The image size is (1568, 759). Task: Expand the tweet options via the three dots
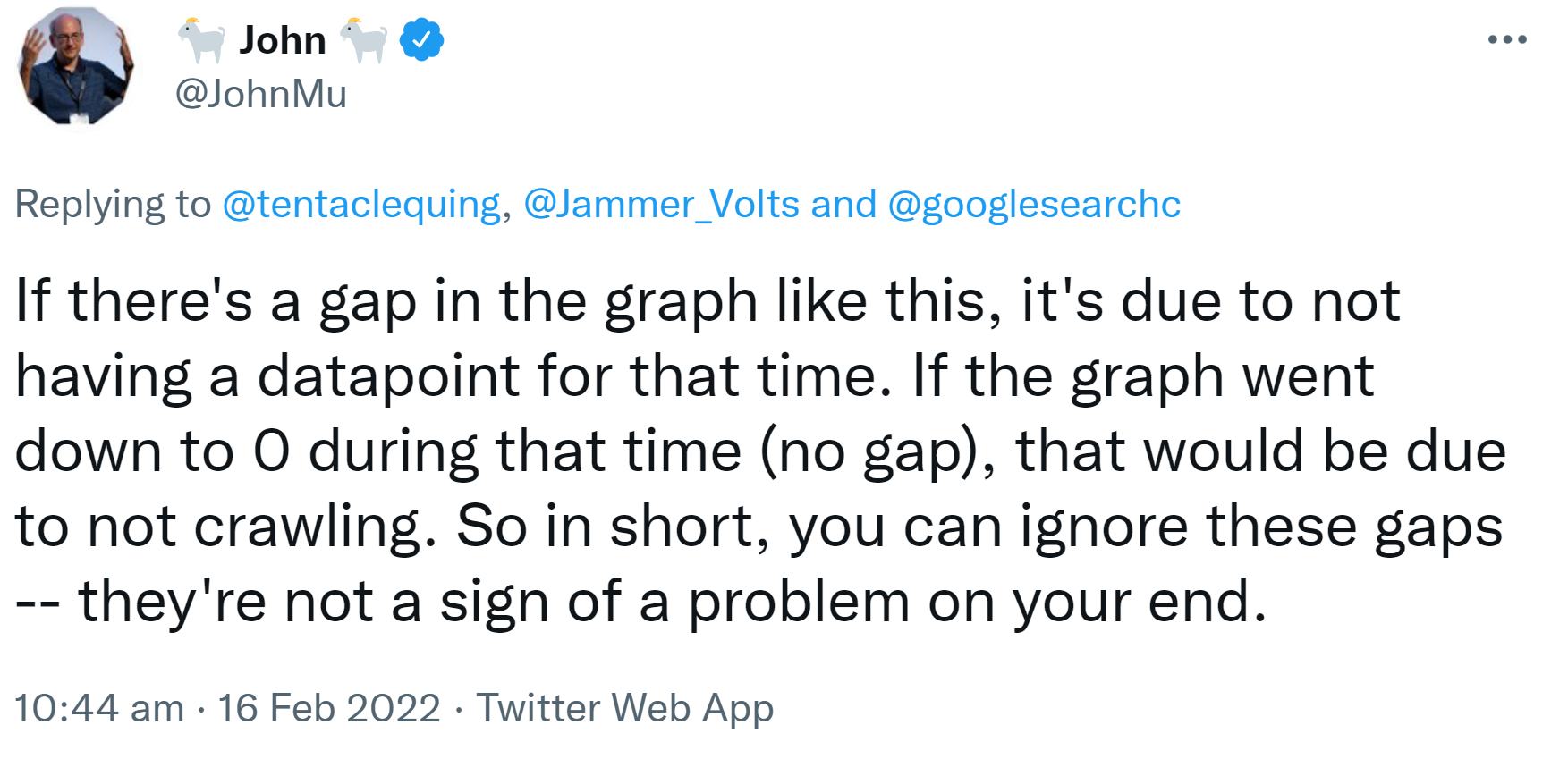pyautogui.click(x=1509, y=38)
